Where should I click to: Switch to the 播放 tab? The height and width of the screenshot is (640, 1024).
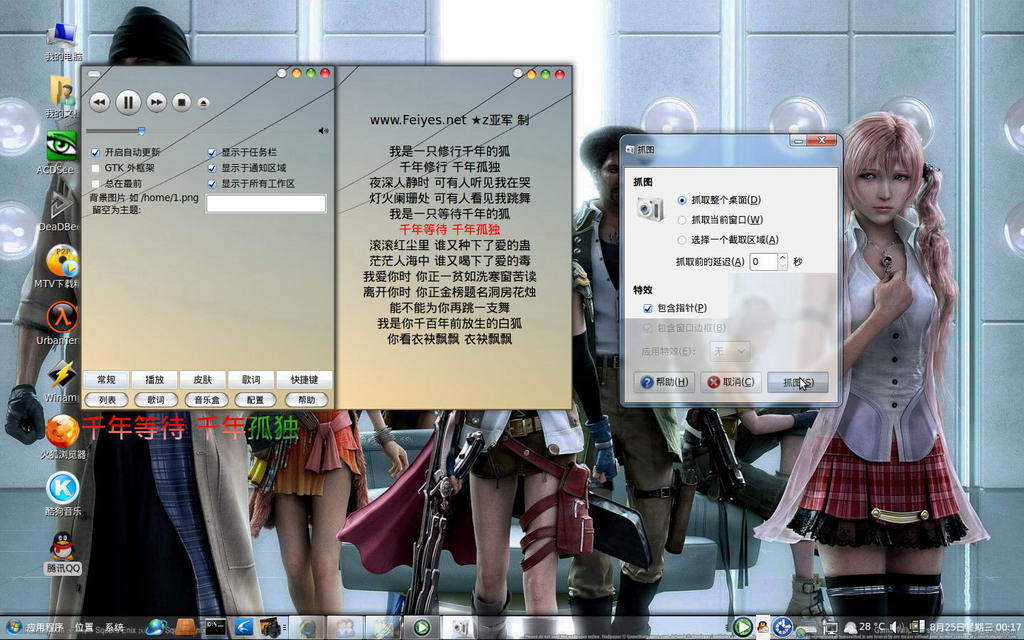click(x=154, y=379)
